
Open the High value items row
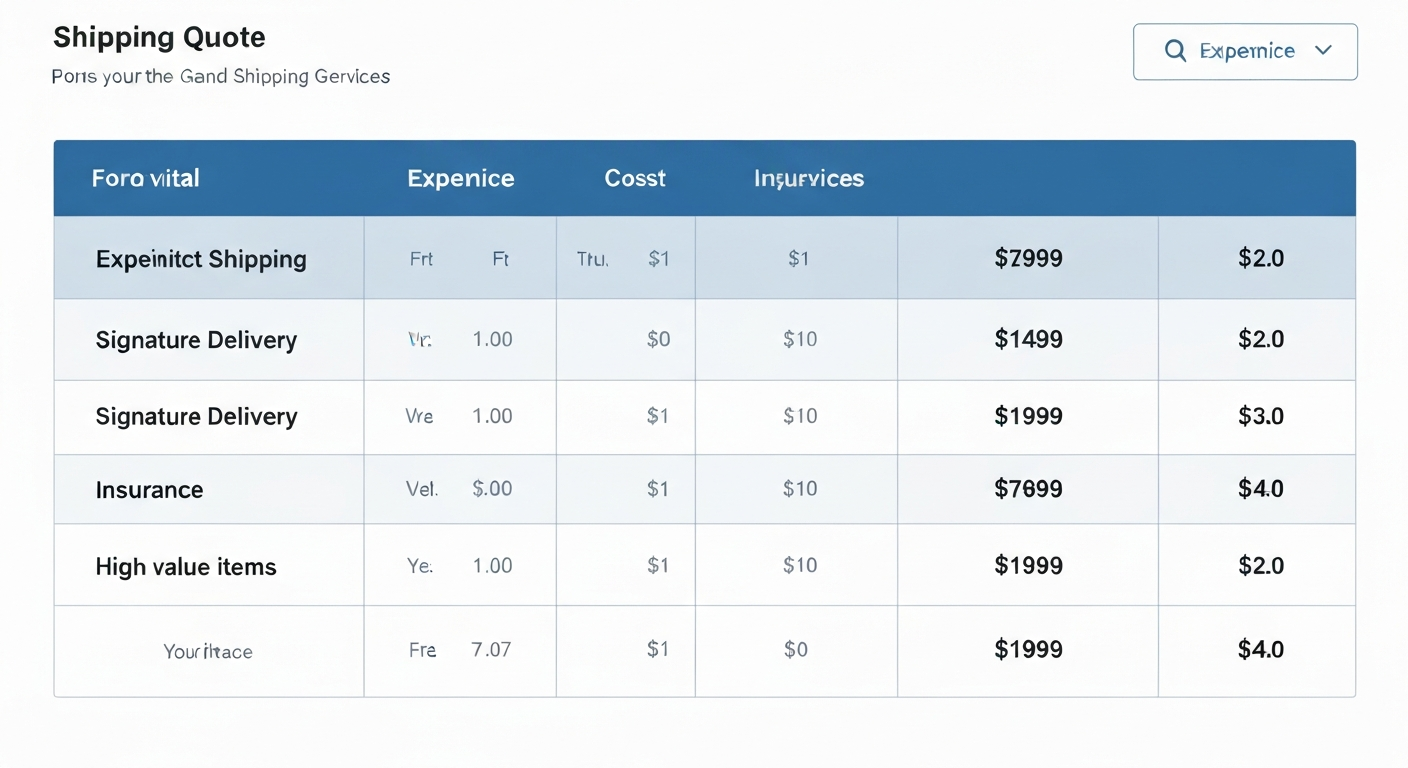[186, 567]
